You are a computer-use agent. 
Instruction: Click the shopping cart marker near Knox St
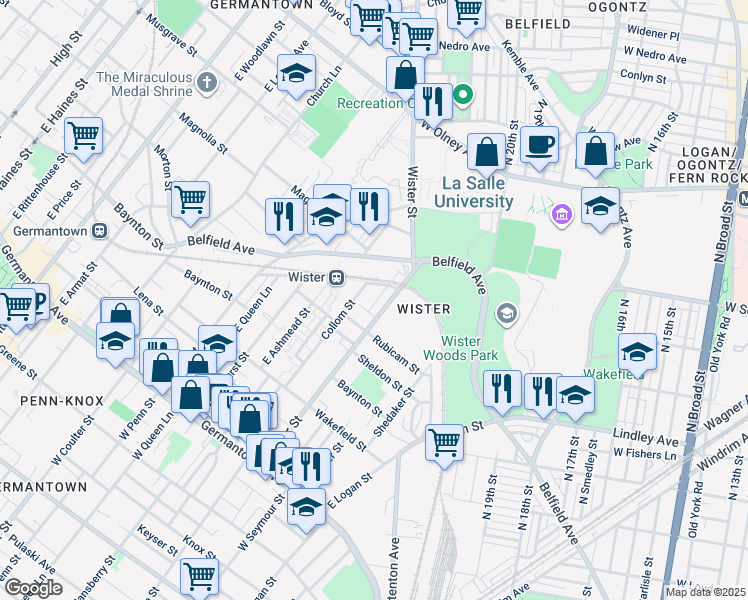200,579
